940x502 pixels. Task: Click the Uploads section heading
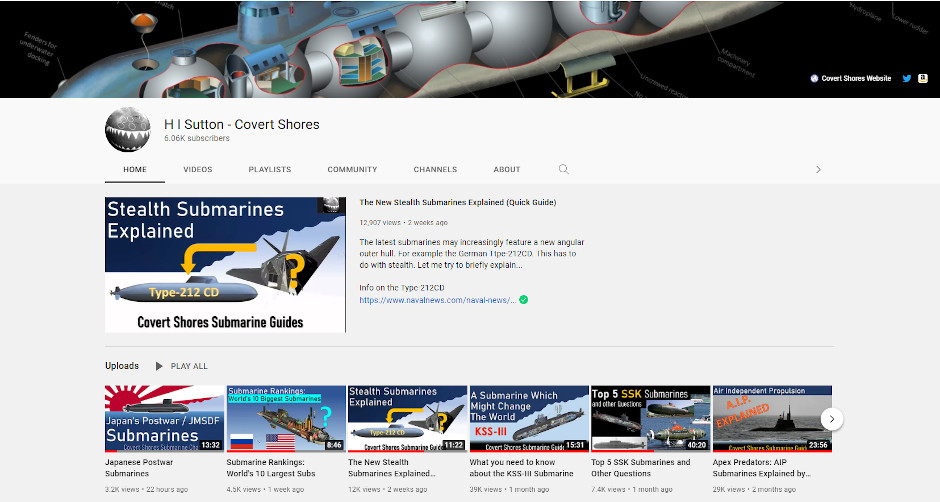[x=122, y=366]
